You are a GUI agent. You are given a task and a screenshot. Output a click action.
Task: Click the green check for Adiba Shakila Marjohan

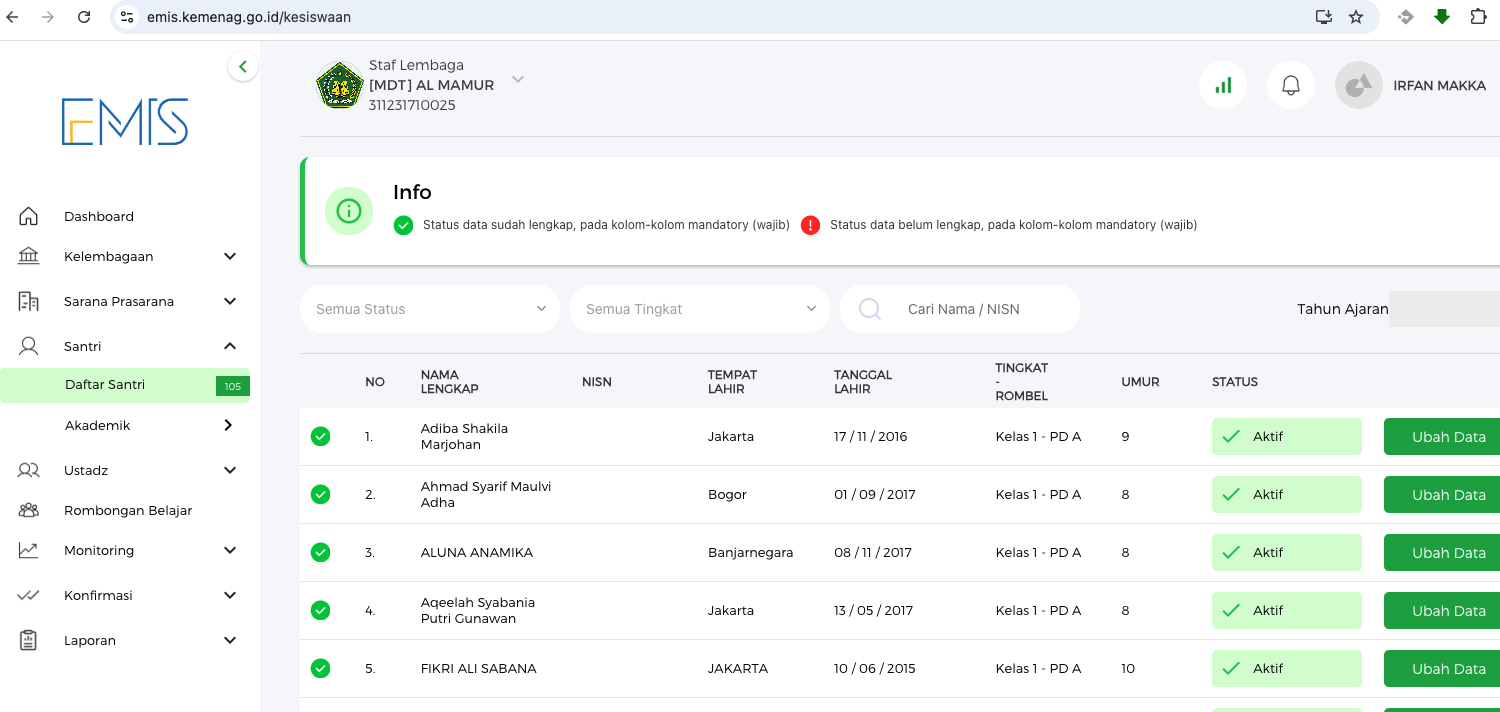(x=320, y=436)
